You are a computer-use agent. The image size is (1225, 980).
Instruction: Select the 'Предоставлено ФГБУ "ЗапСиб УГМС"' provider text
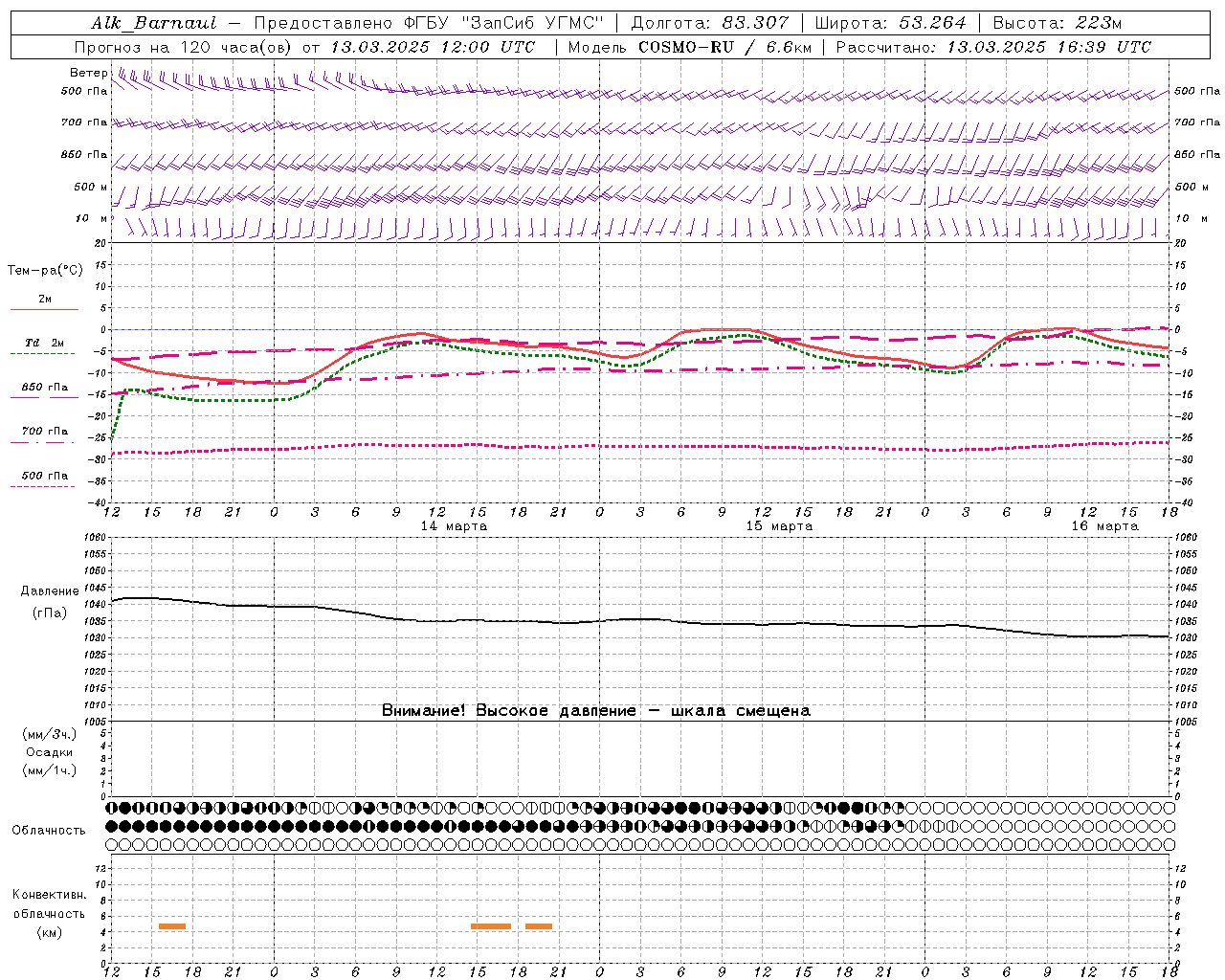click(x=429, y=23)
